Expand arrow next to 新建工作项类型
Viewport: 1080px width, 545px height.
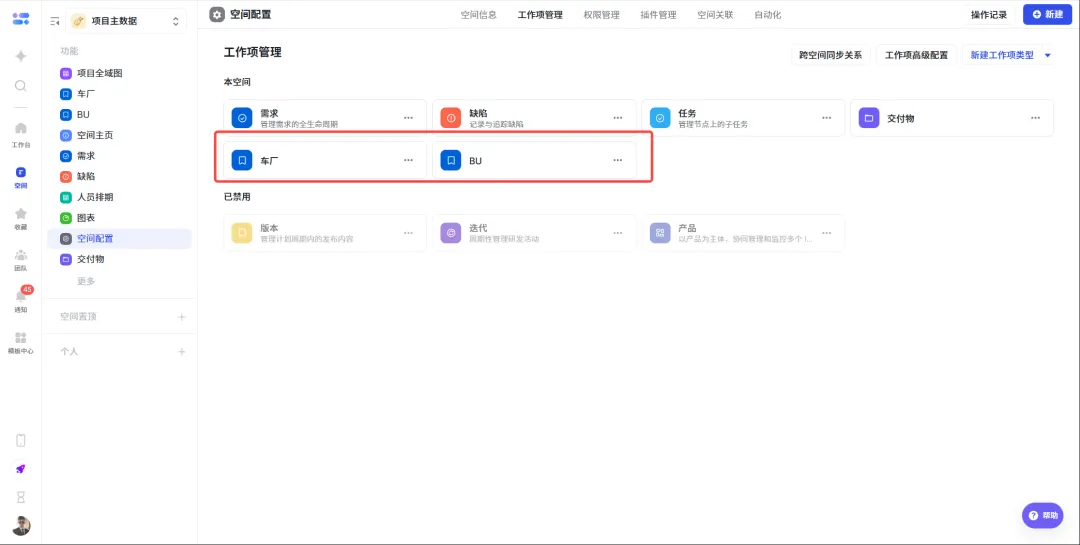[x=1048, y=55]
